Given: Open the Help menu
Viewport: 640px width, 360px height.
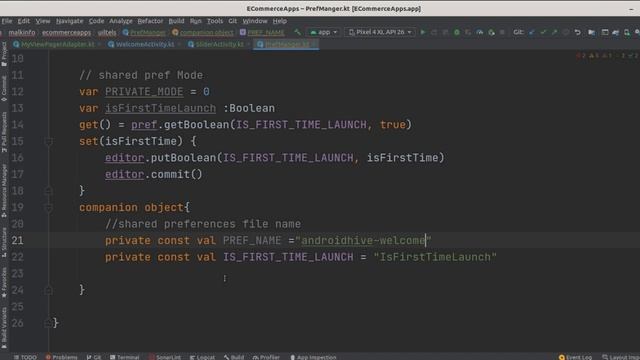Looking at the screenshot, I should click(280, 21).
